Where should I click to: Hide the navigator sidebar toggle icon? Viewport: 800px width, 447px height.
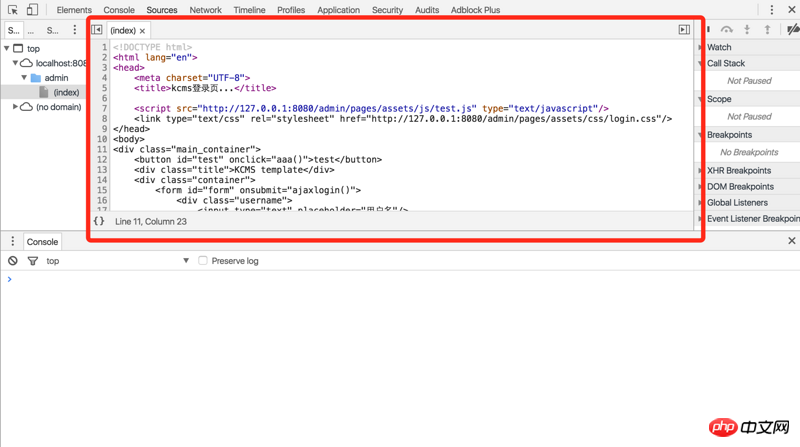(x=97, y=30)
